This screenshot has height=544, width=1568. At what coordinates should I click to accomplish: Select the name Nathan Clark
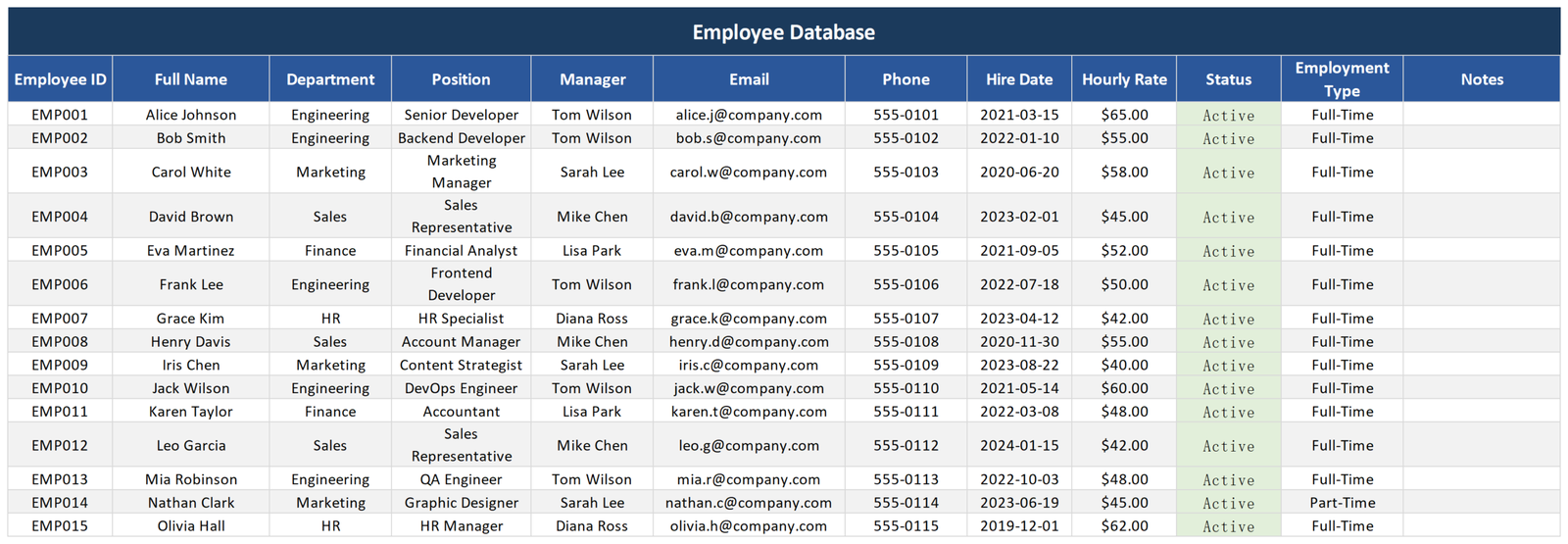(x=191, y=503)
